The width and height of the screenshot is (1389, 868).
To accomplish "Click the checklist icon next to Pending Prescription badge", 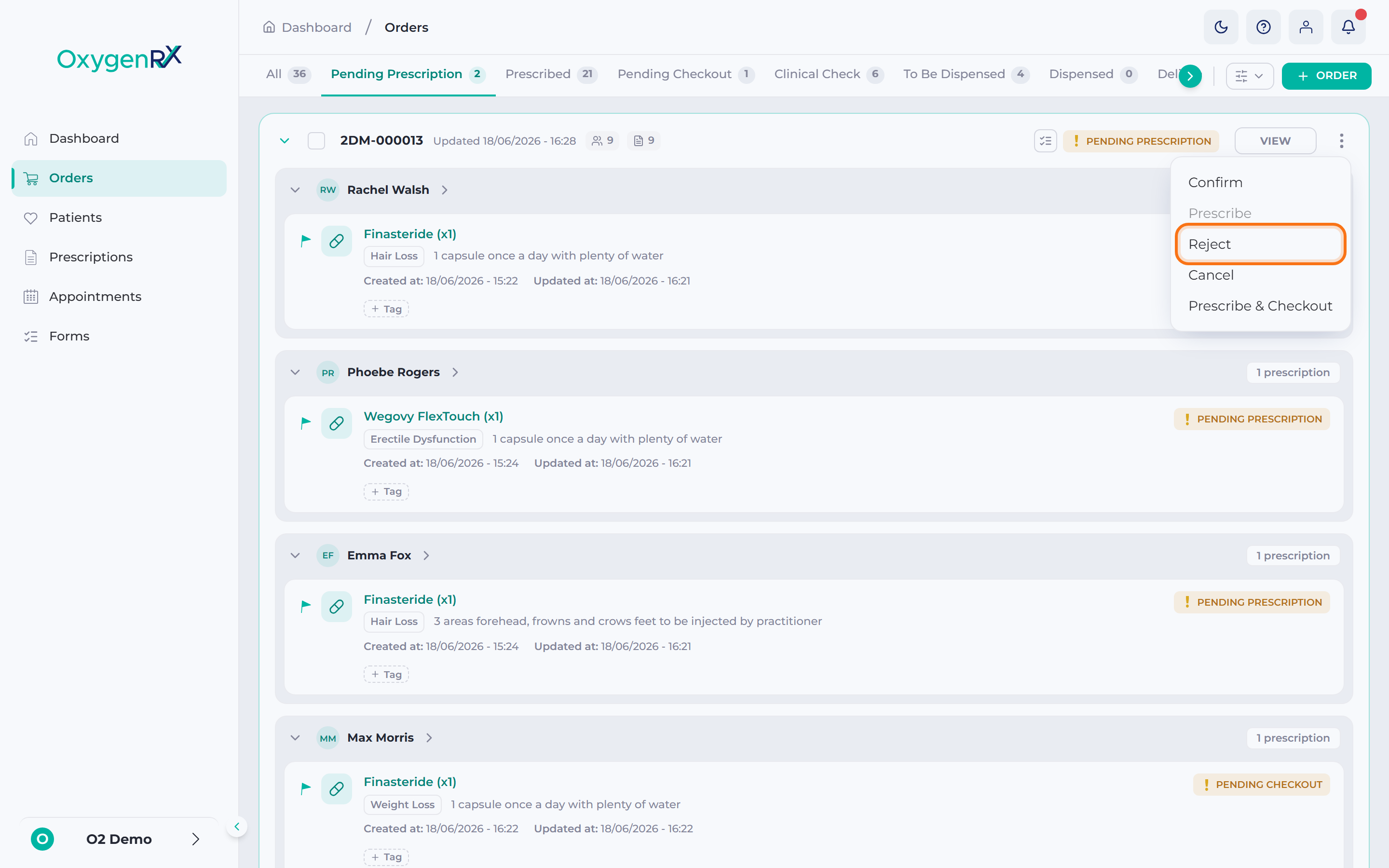I will pos(1045,141).
